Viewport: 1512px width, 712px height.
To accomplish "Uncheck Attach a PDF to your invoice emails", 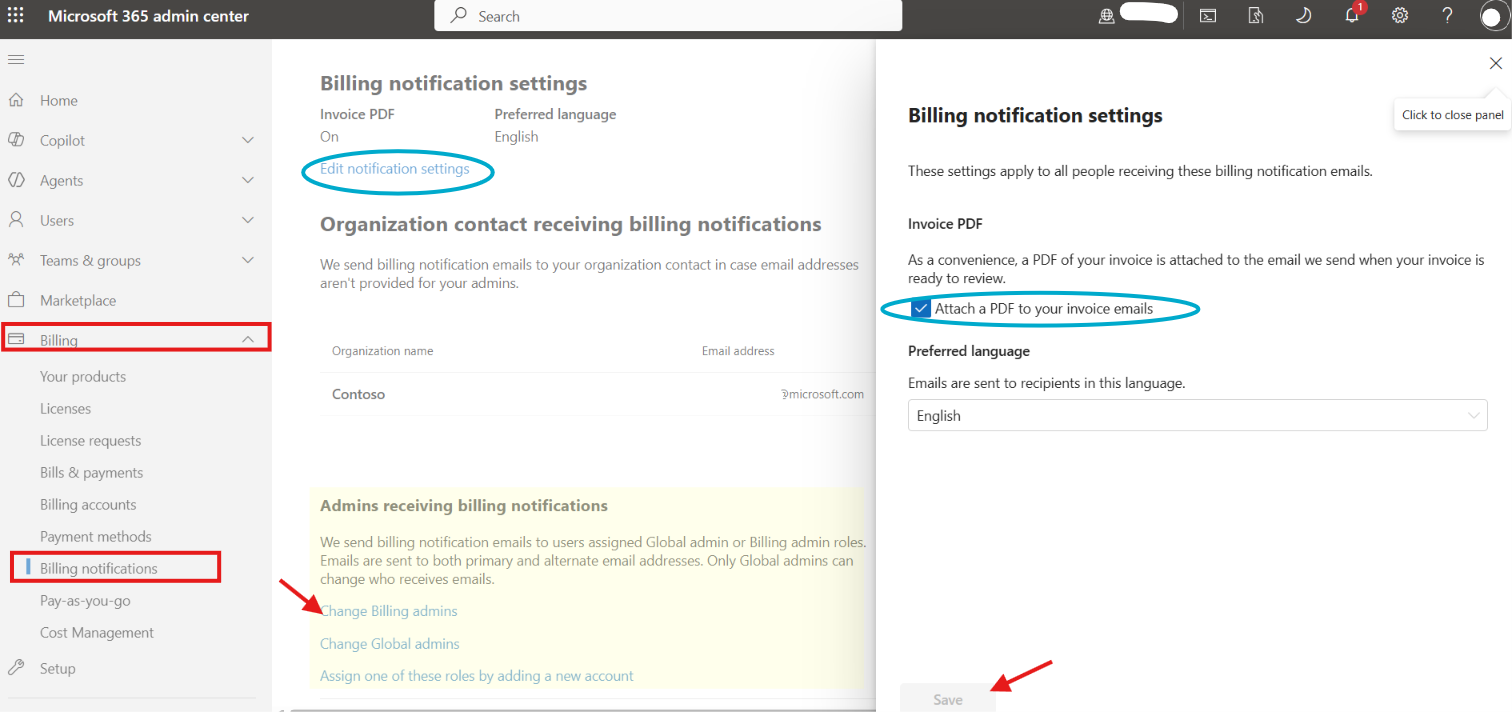I will (x=921, y=309).
